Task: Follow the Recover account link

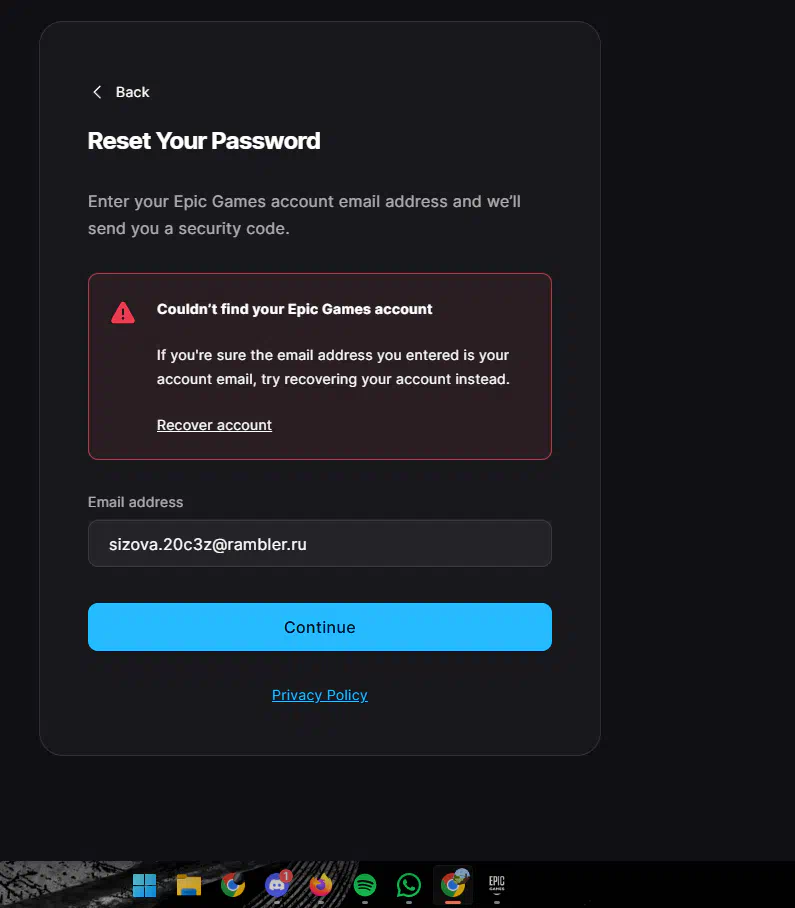Action: pos(214,425)
